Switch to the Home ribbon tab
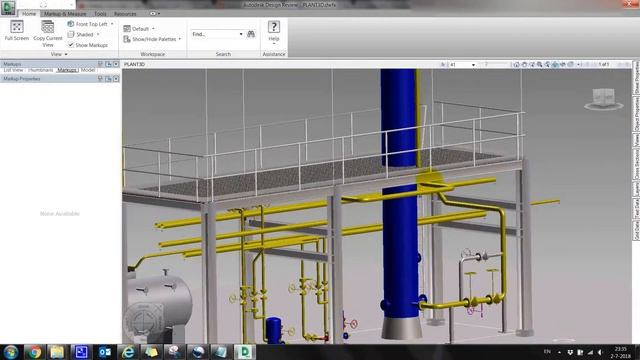 click(x=29, y=13)
